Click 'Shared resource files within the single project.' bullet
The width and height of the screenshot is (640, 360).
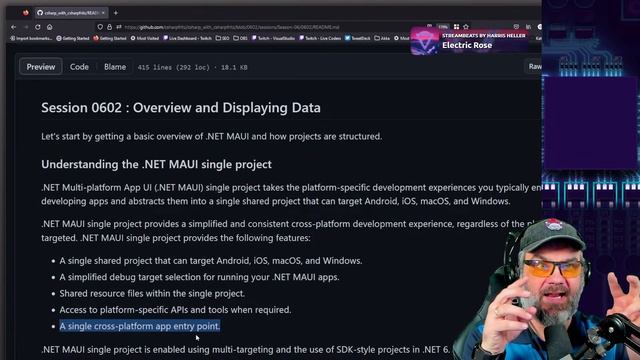coord(152,293)
